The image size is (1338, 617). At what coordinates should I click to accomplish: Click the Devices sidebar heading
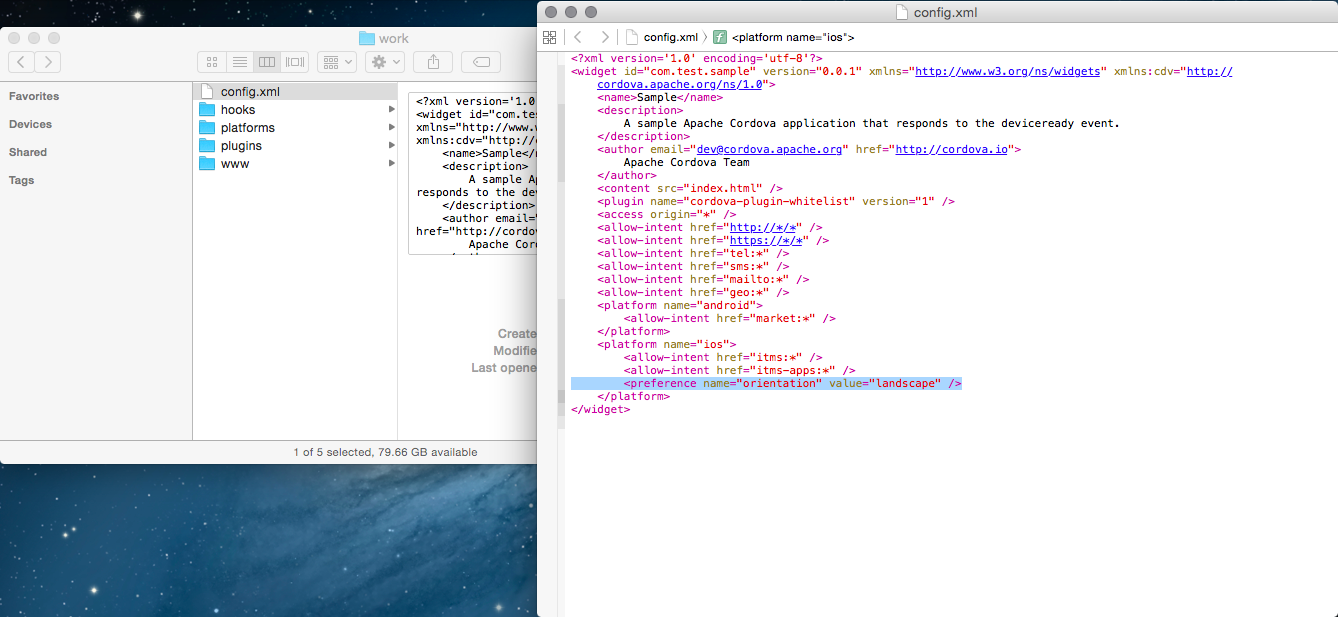click(x=30, y=124)
